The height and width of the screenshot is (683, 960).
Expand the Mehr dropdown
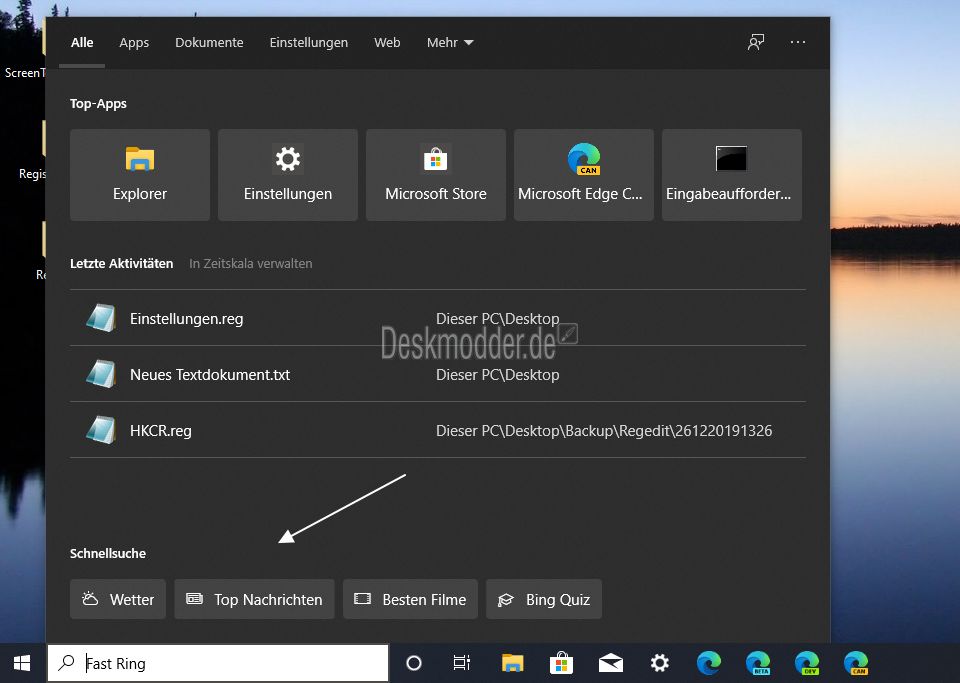click(450, 42)
